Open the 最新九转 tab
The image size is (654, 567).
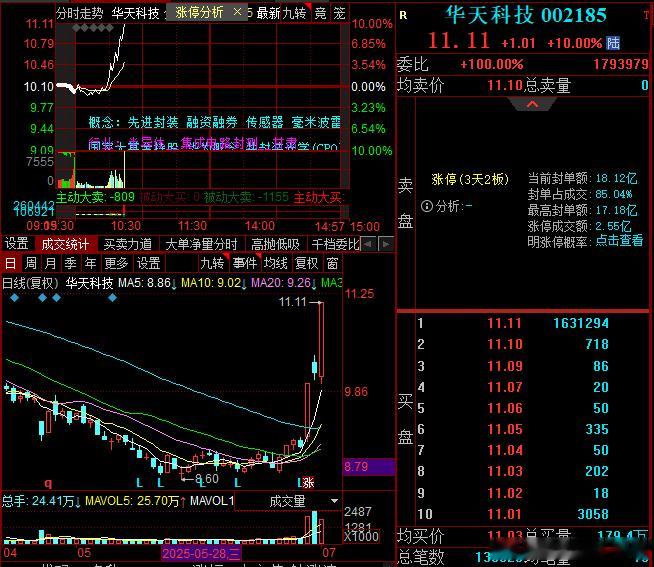point(281,13)
